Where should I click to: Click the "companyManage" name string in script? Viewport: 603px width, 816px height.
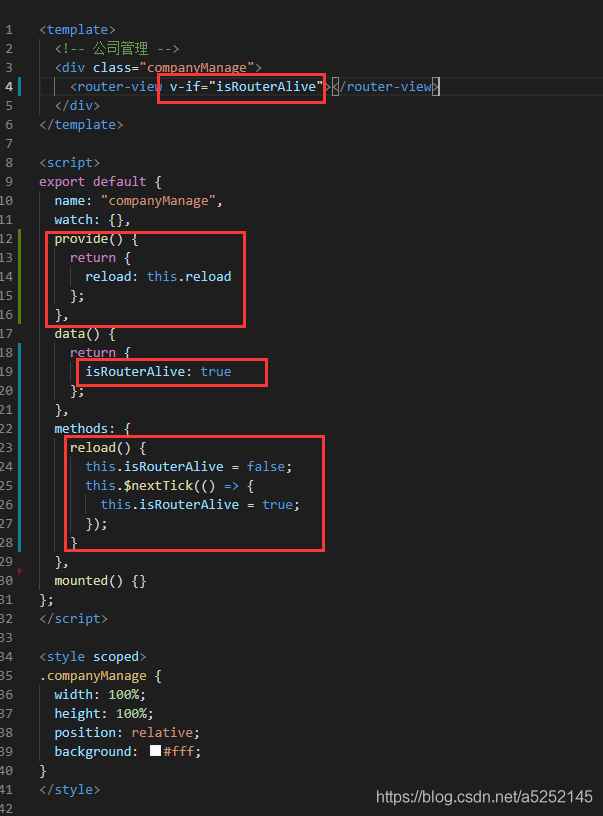point(159,201)
